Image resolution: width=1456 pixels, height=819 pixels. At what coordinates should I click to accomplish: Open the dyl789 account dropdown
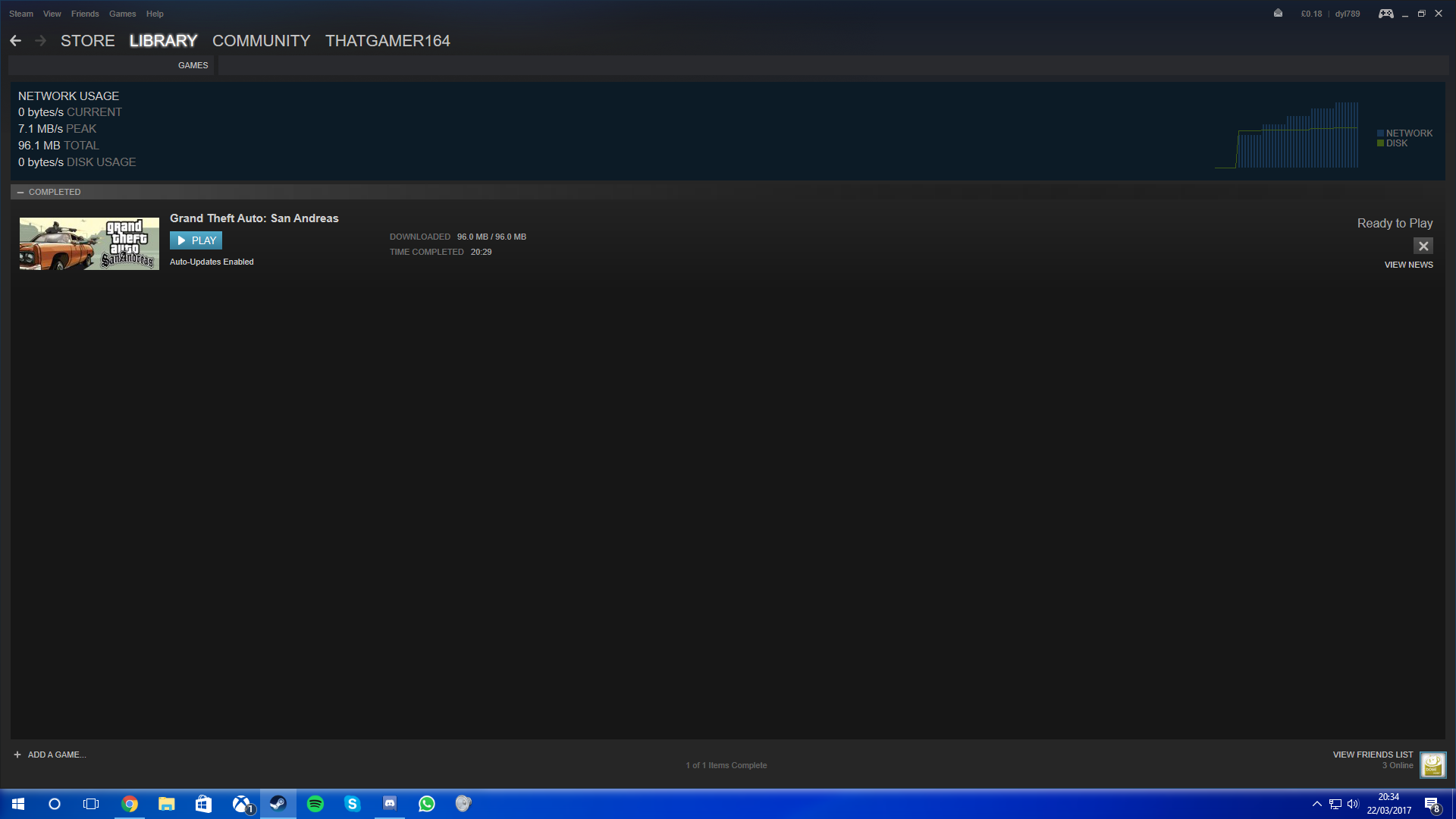click(1348, 14)
